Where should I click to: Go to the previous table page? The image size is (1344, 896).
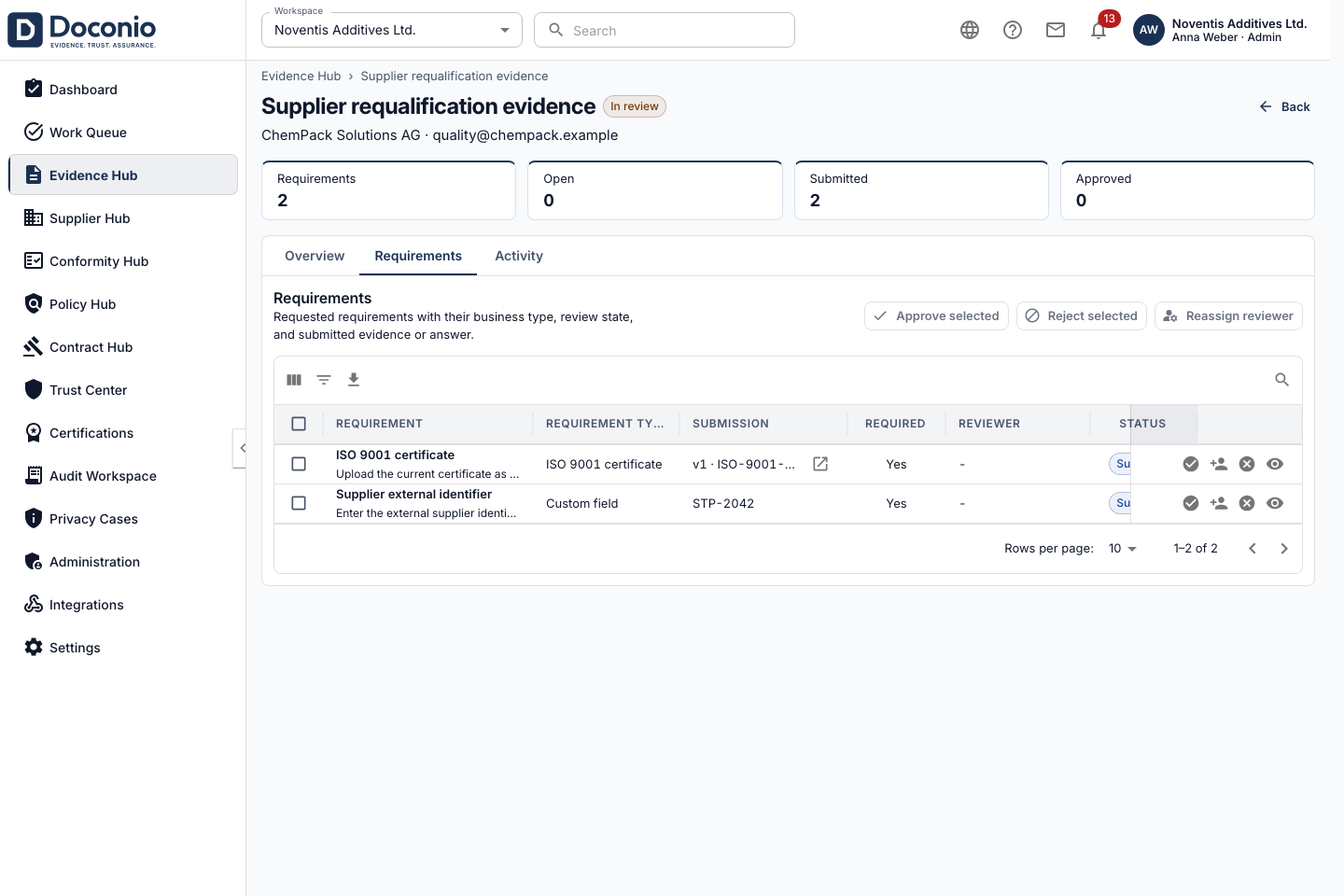point(1253,549)
